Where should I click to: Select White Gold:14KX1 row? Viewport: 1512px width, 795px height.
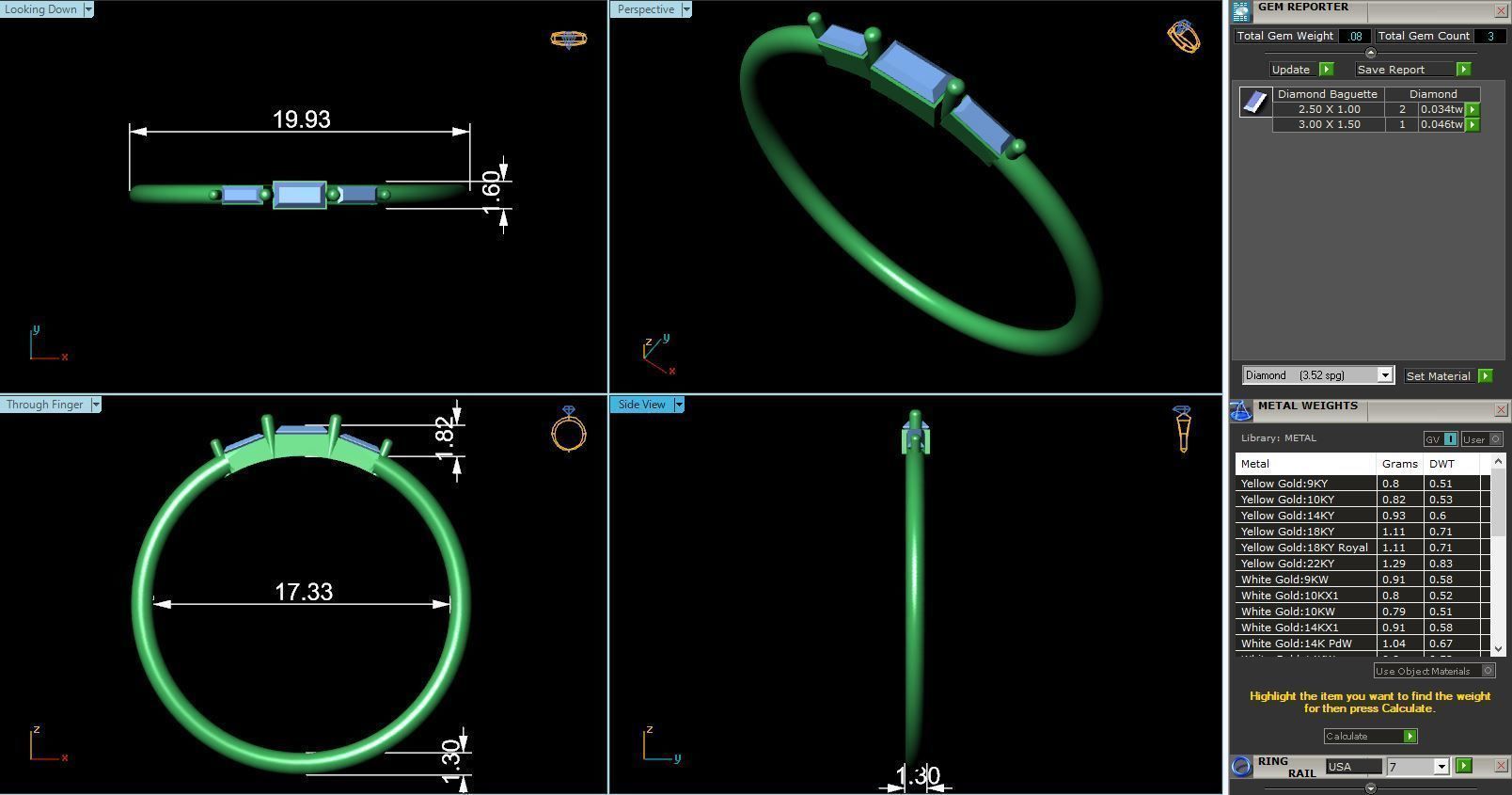coord(1362,628)
